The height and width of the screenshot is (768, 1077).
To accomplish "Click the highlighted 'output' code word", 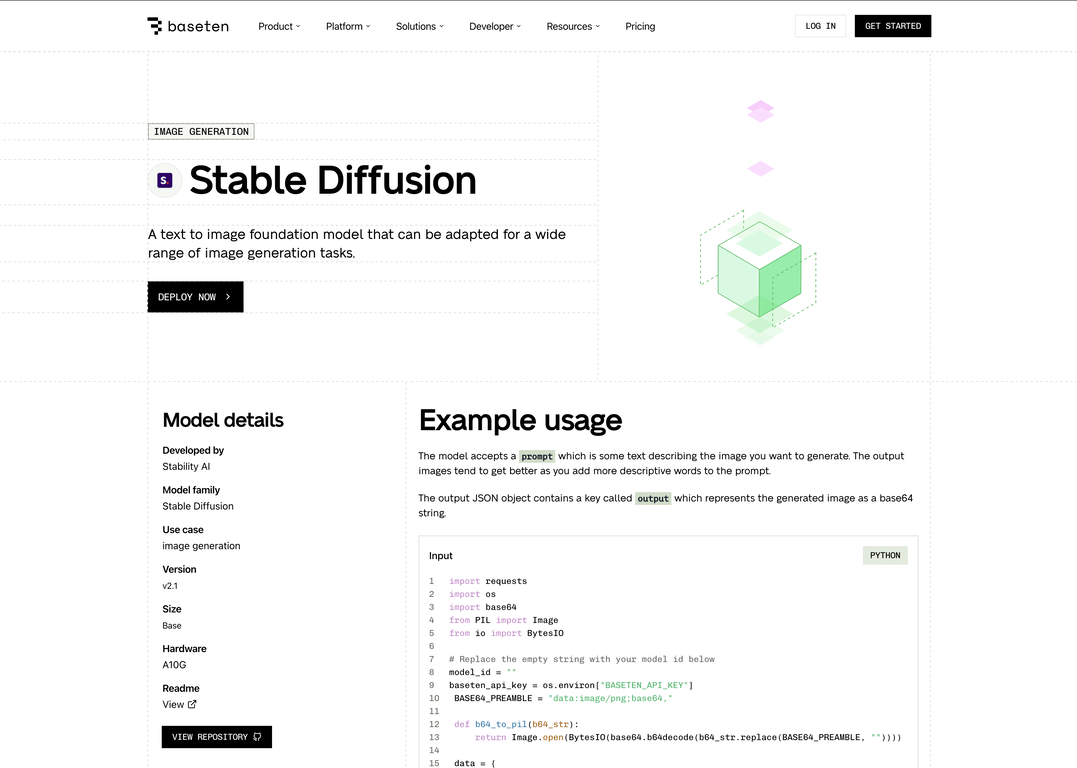I will point(653,499).
